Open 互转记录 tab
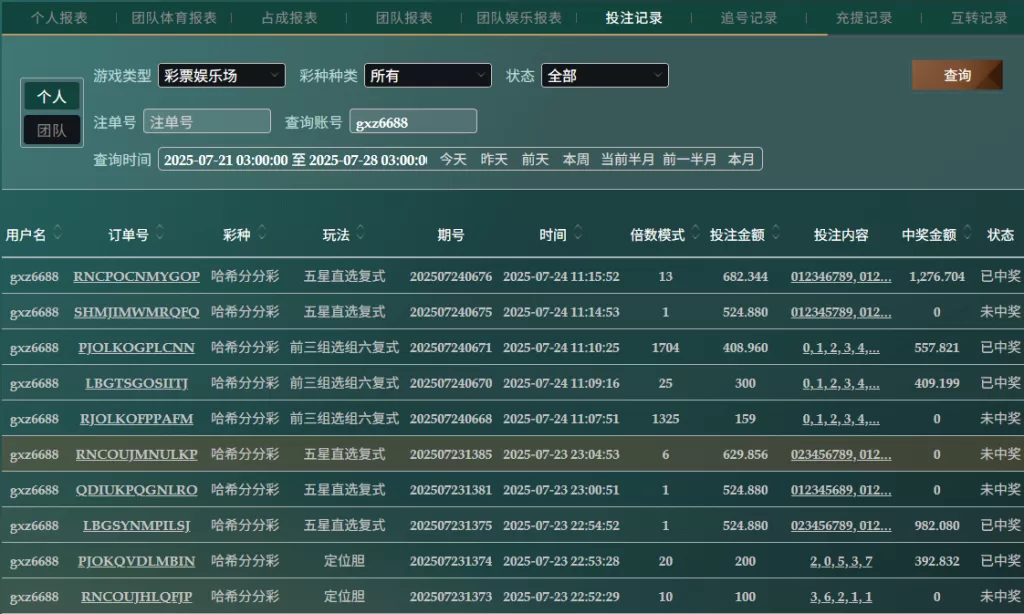 coord(979,18)
